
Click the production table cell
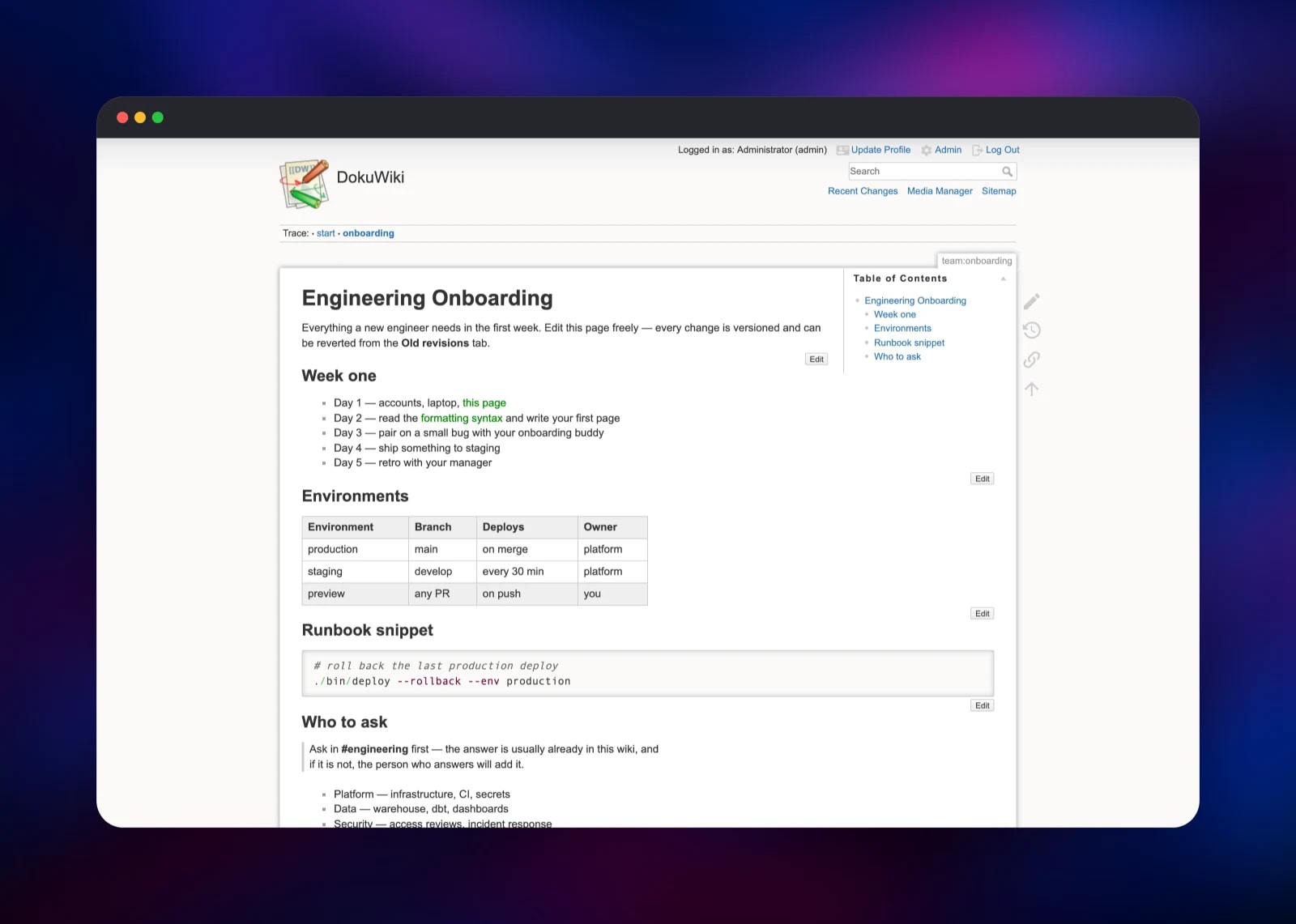pos(356,549)
